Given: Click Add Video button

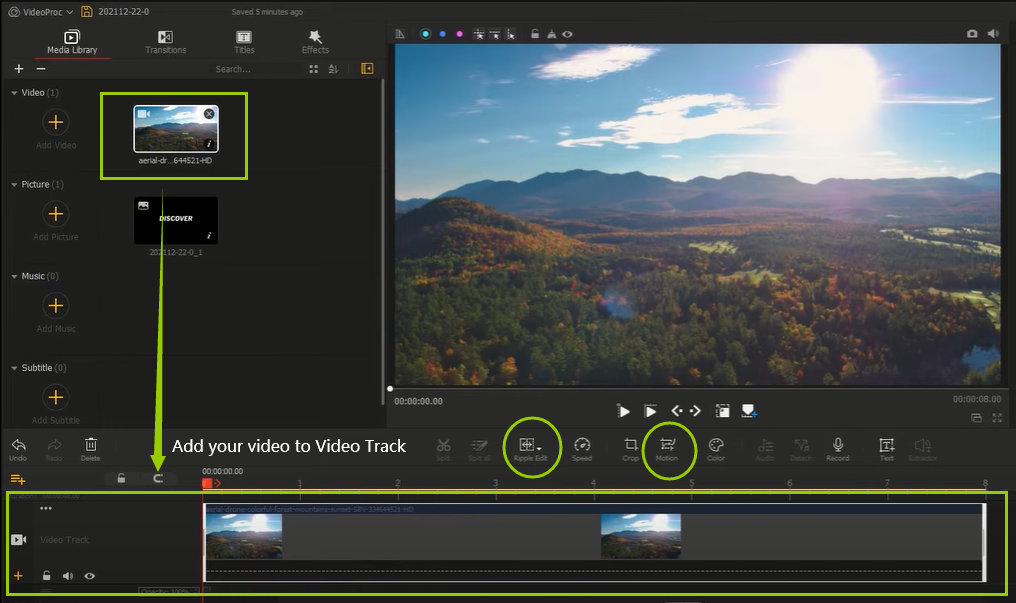Looking at the screenshot, I should [x=56, y=123].
